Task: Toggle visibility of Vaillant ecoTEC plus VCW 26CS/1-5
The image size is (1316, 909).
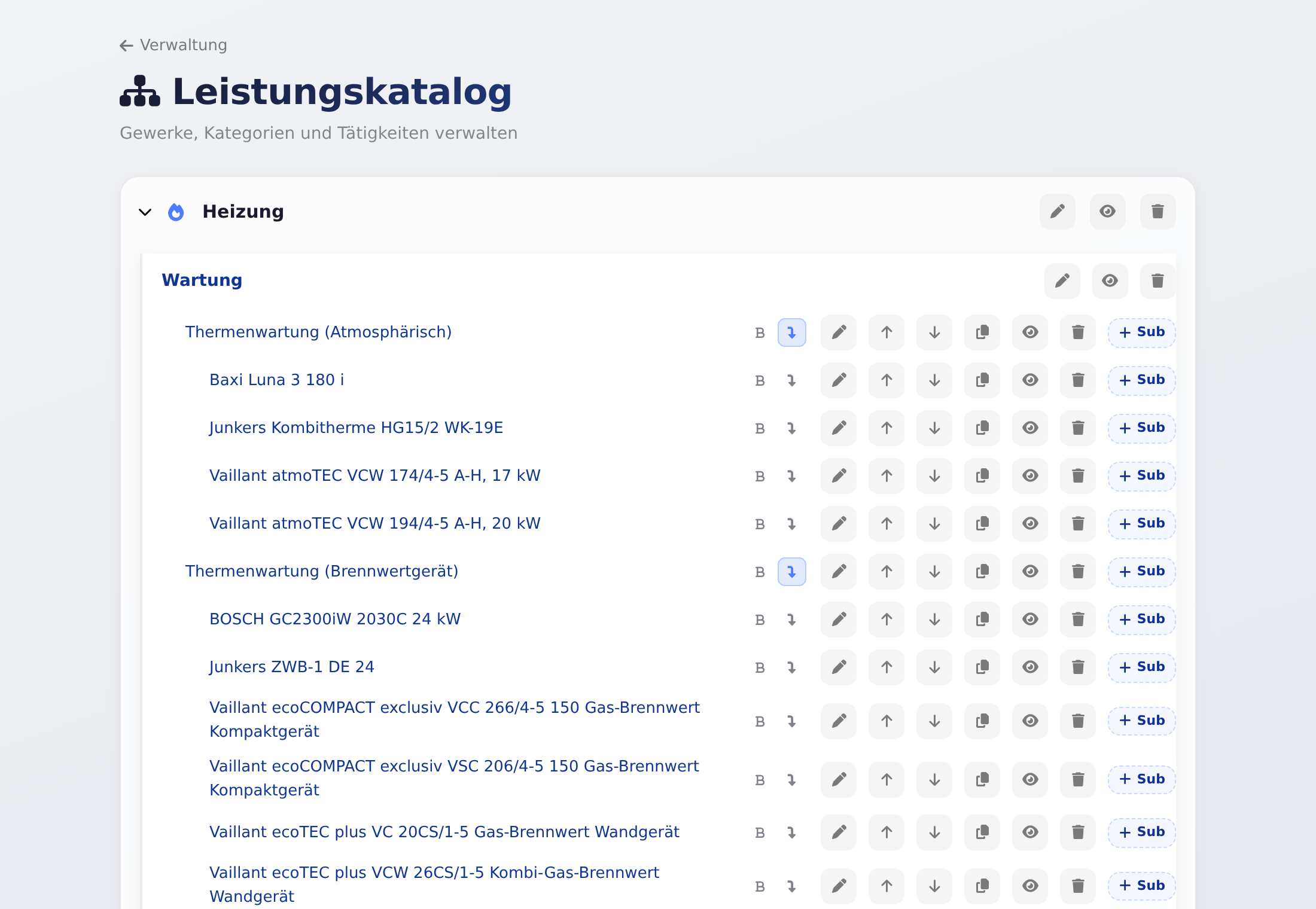Action: [1030, 886]
